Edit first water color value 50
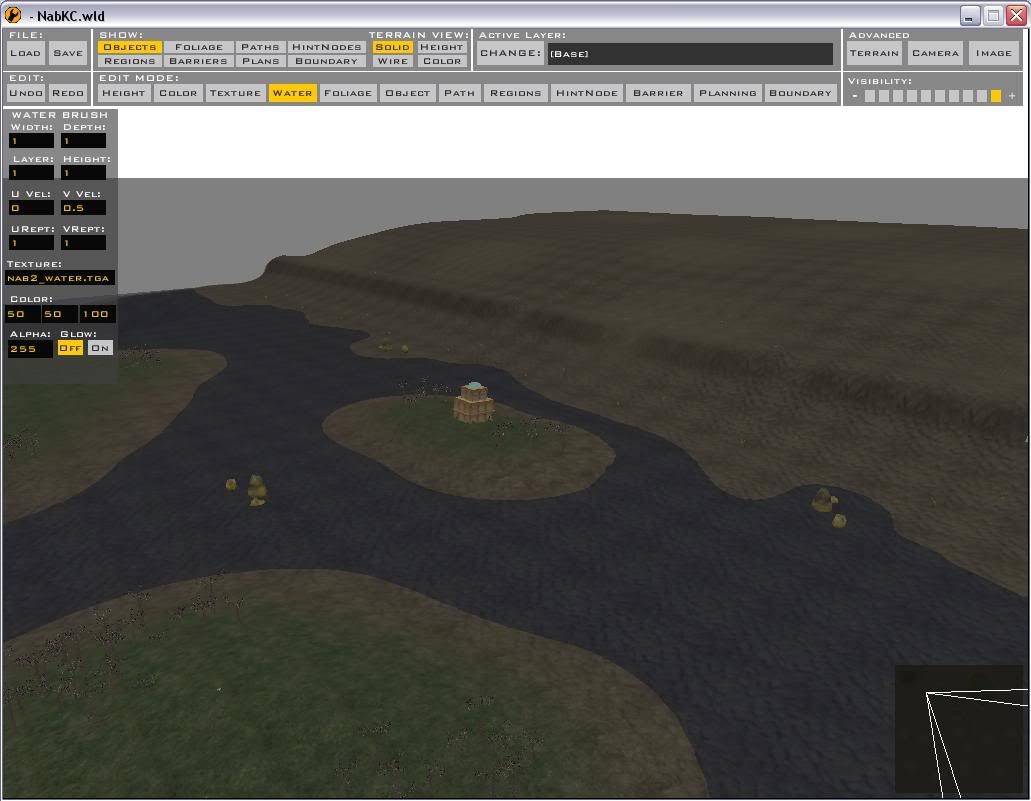 tap(22, 314)
